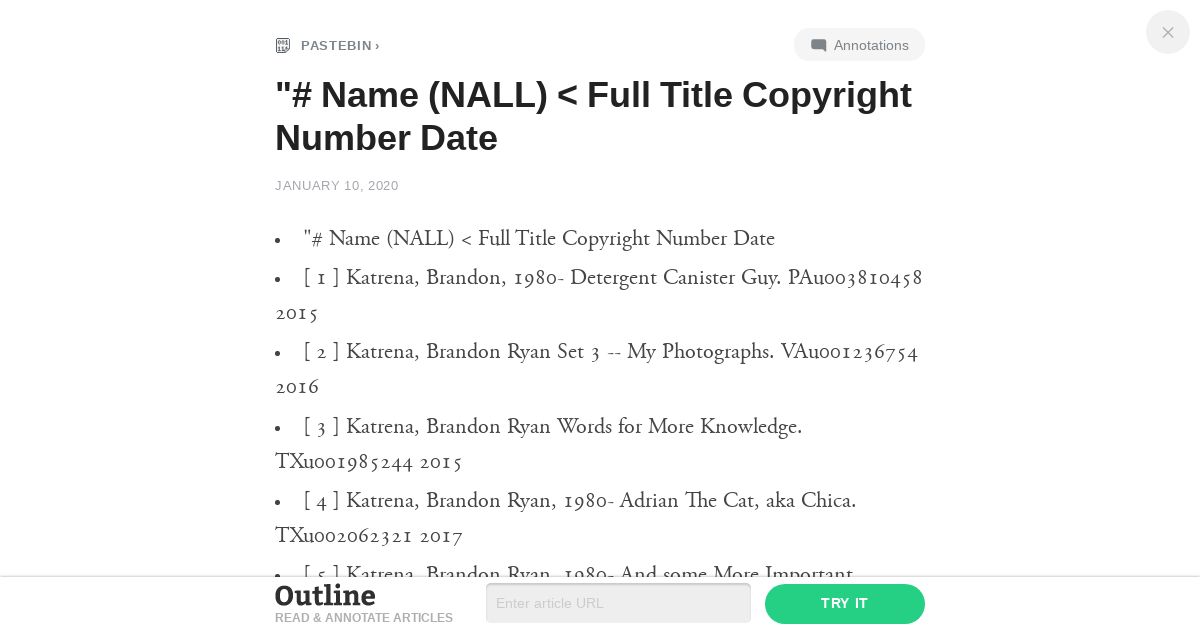1200x630 pixels.
Task: Click the Adrian The Cat list entry
Action: (566, 518)
